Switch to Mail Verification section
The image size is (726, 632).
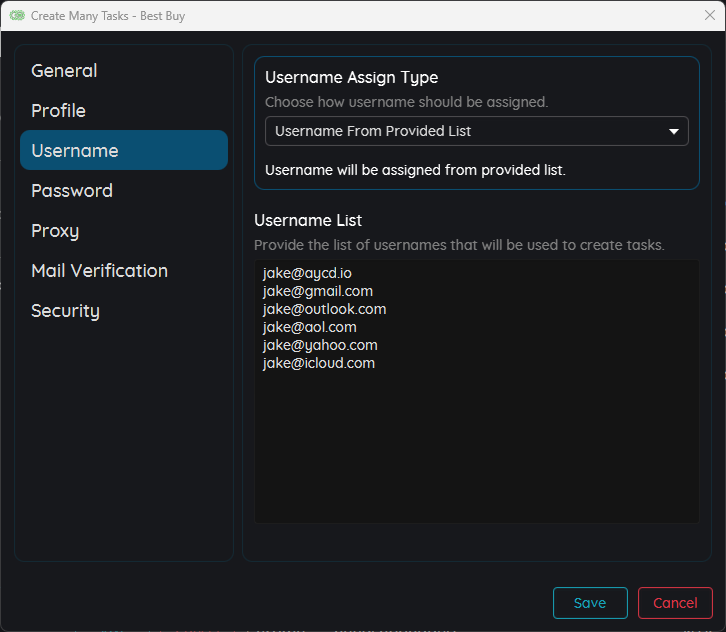pos(99,271)
